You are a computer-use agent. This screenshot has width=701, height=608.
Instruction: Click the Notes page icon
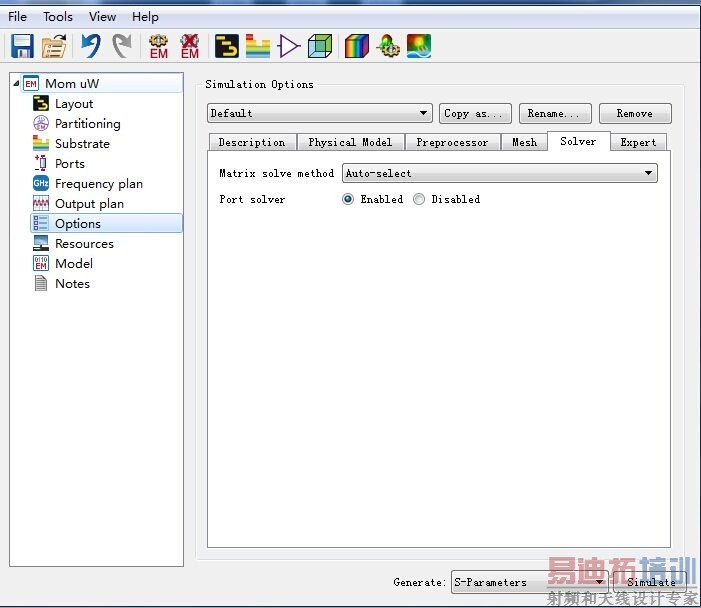coord(41,283)
